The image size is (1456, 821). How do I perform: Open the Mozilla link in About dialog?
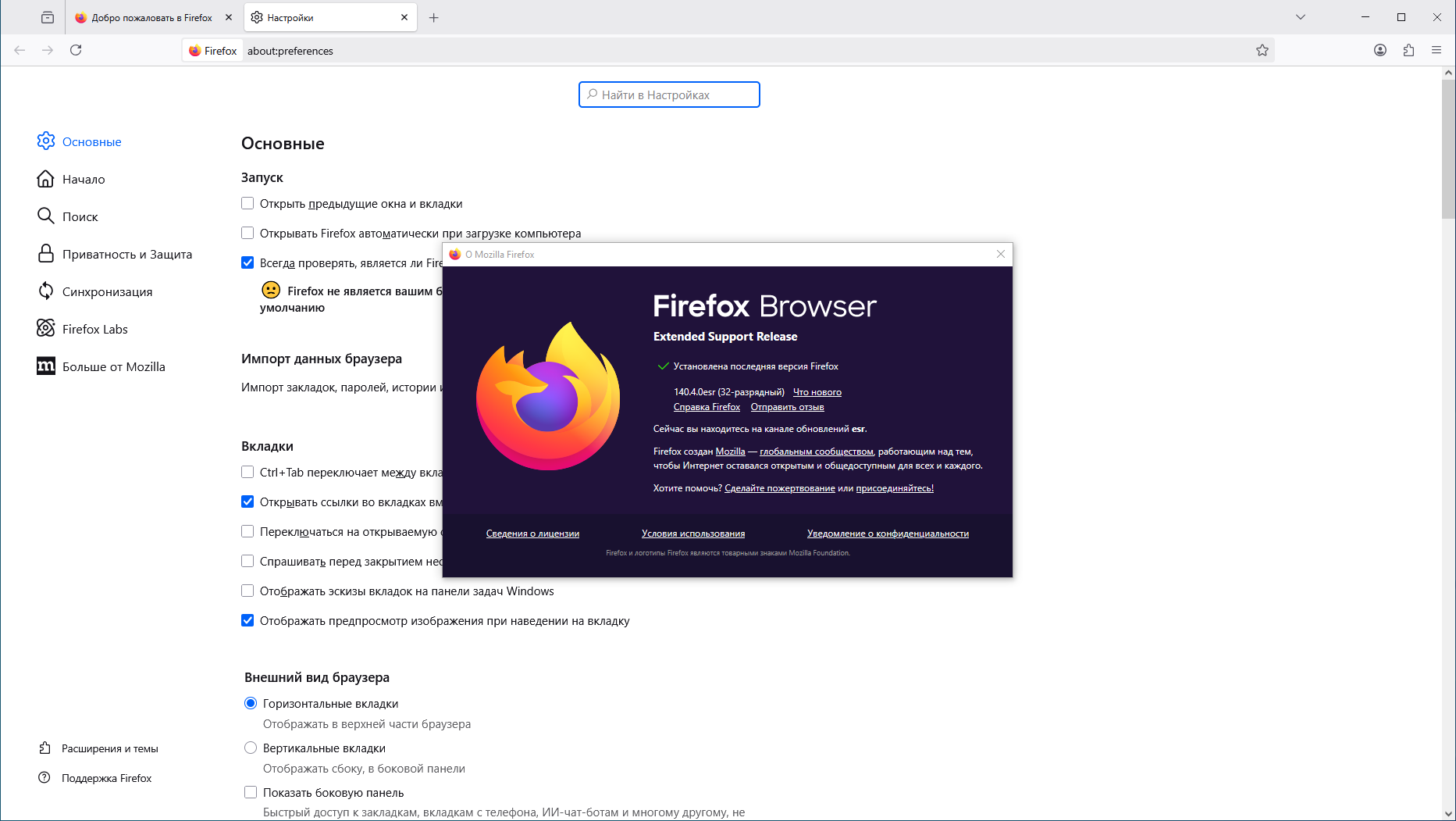pos(730,452)
